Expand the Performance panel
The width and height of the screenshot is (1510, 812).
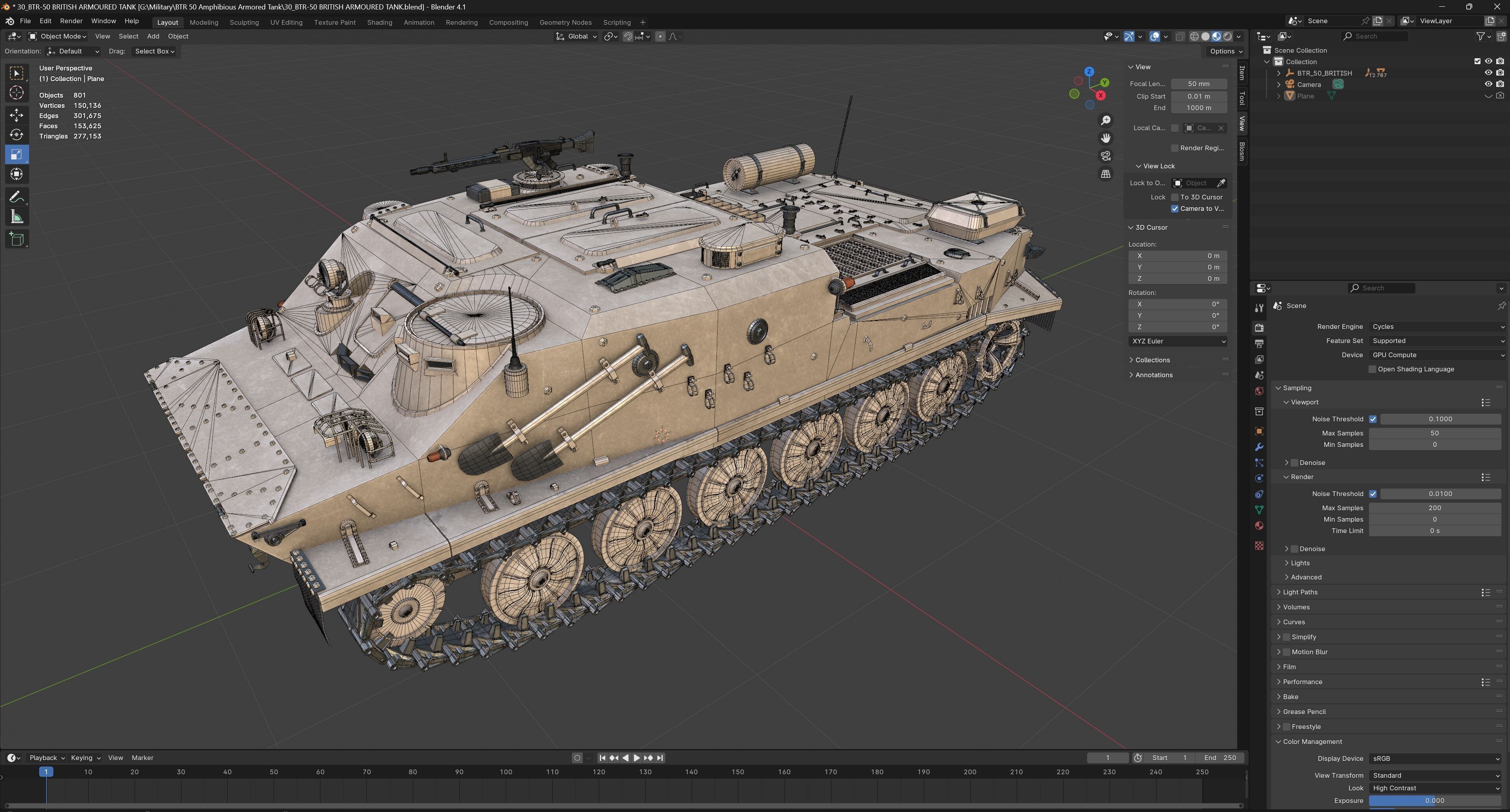click(x=1302, y=682)
